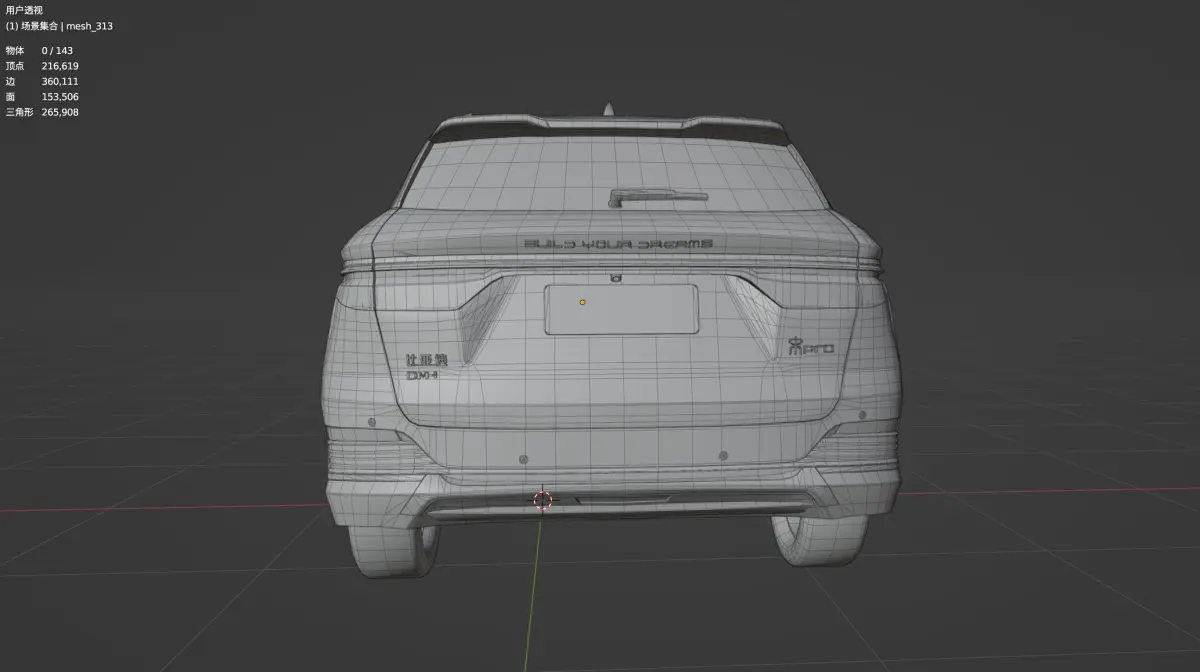The height and width of the screenshot is (672, 1200).
Task: Click the 三角形 265,908 statistic
Action: [42, 112]
